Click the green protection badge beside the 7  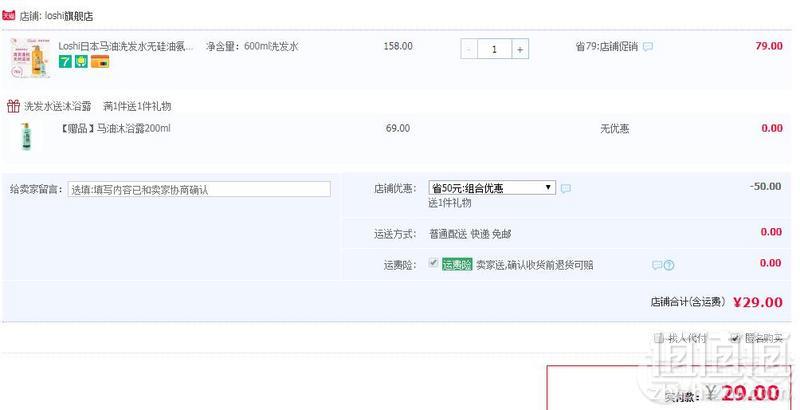[x=82, y=62]
